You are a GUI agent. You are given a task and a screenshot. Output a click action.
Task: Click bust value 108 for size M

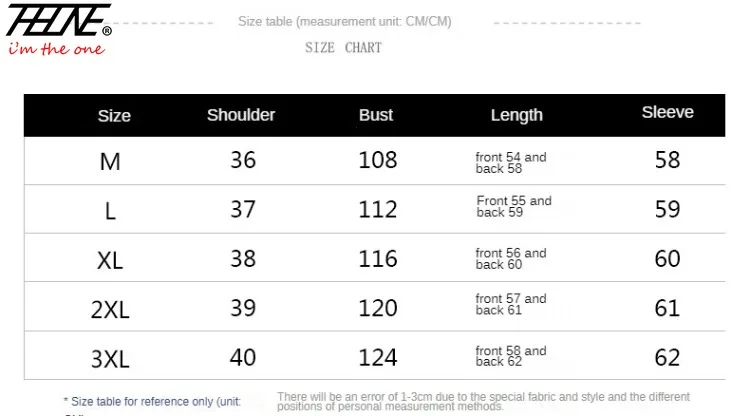pyautogui.click(x=378, y=160)
